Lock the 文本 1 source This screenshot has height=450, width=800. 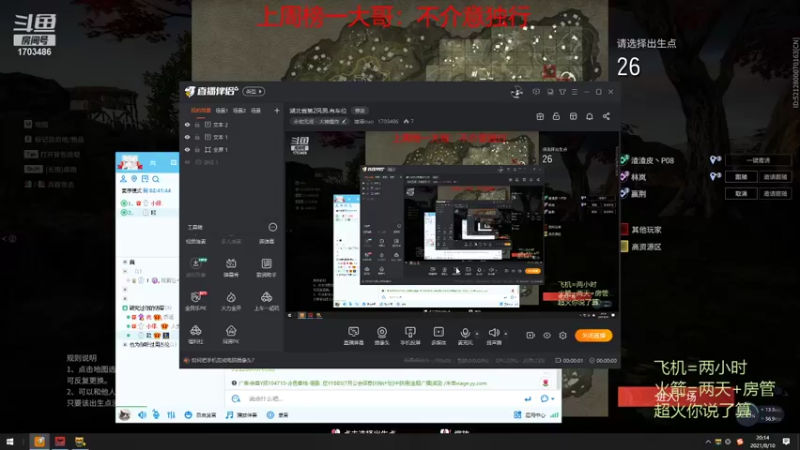197,137
